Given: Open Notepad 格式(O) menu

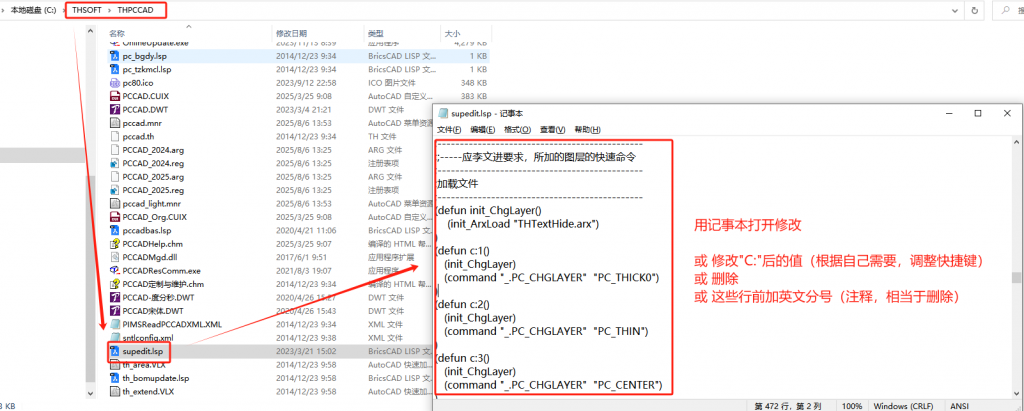Looking at the screenshot, I should click(x=517, y=129).
